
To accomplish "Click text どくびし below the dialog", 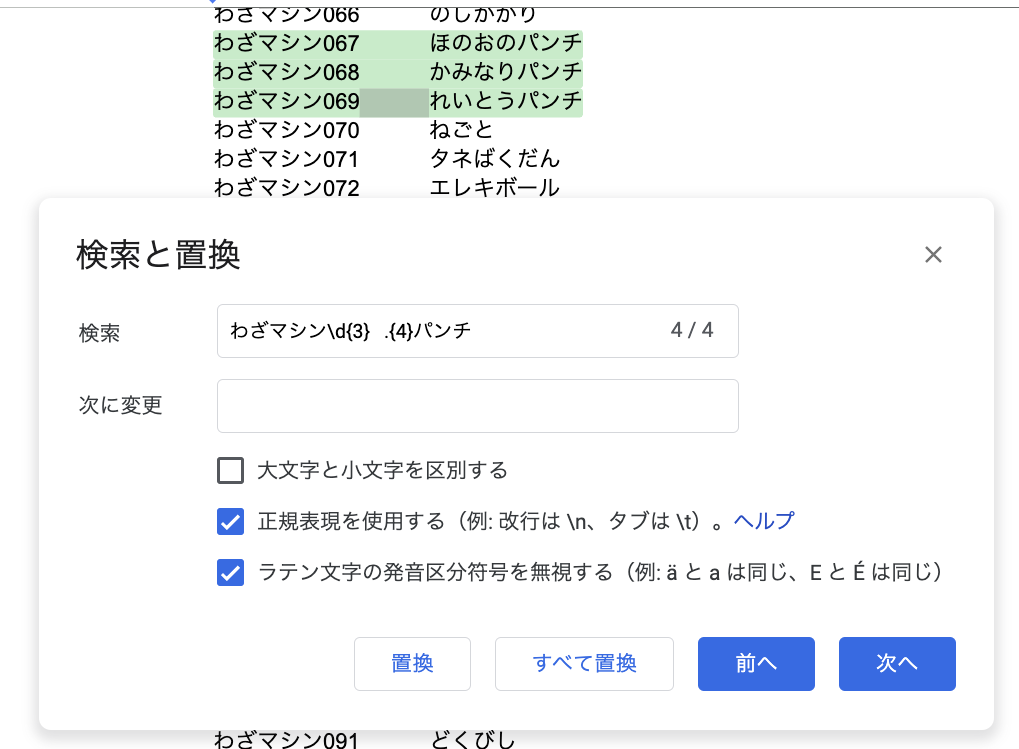I will click(x=473, y=739).
